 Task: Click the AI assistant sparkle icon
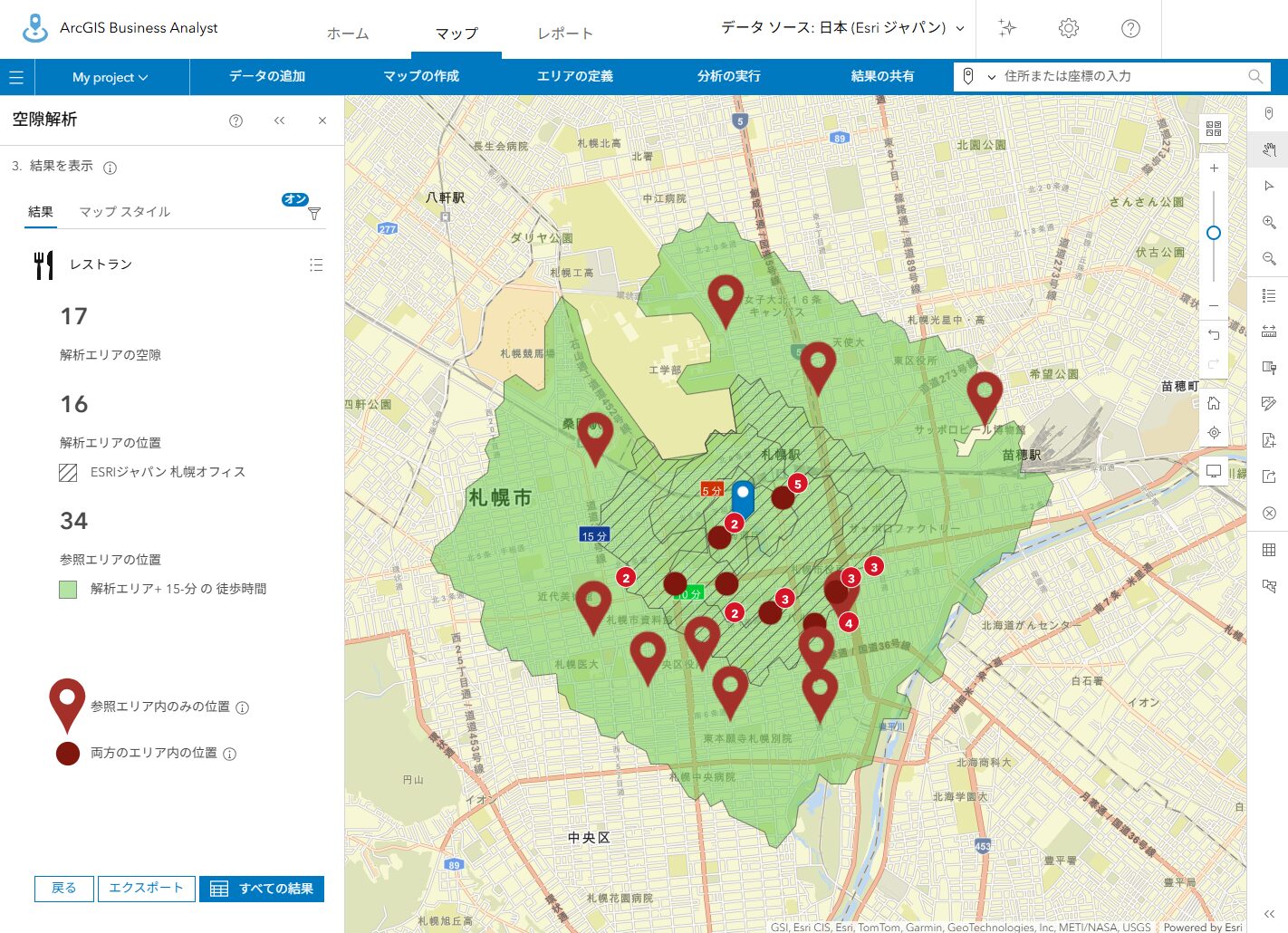point(1007,28)
